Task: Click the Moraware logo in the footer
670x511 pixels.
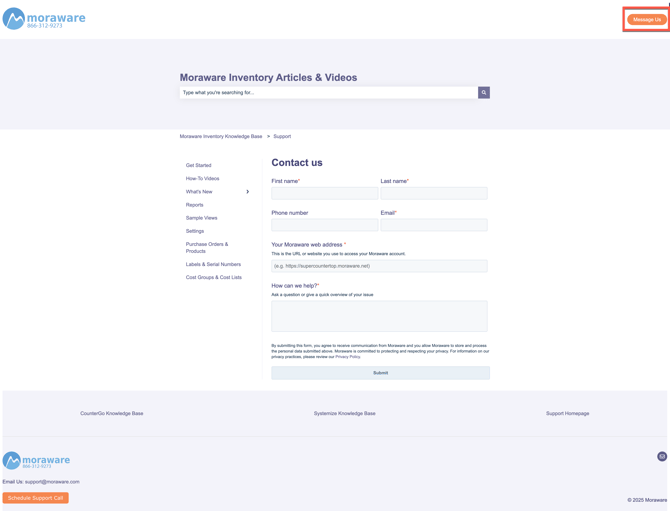Action: pyautogui.click(x=36, y=461)
